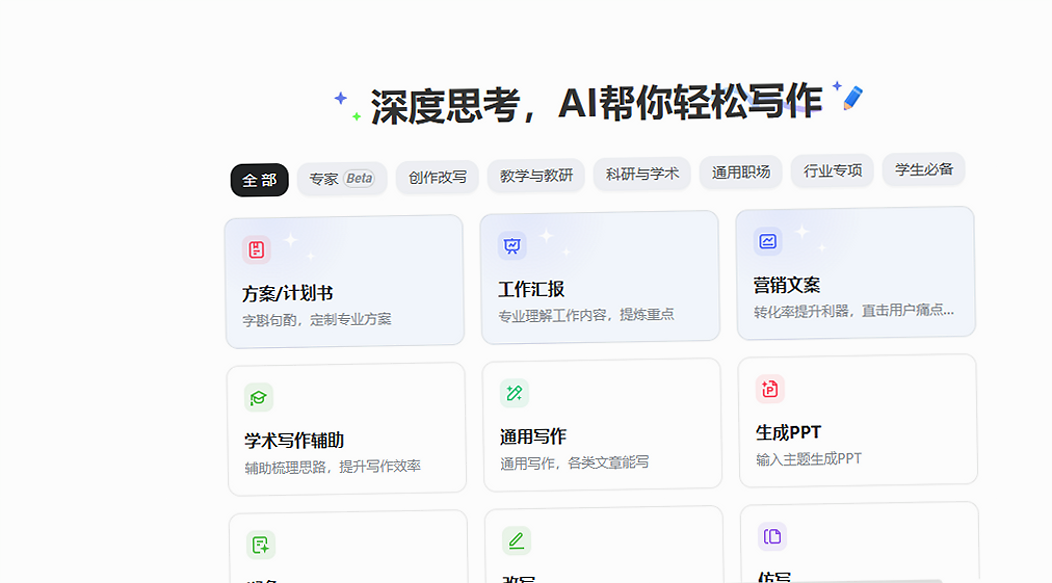
Task: Click the red 方案/计划书 document icon
Action: coord(256,250)
